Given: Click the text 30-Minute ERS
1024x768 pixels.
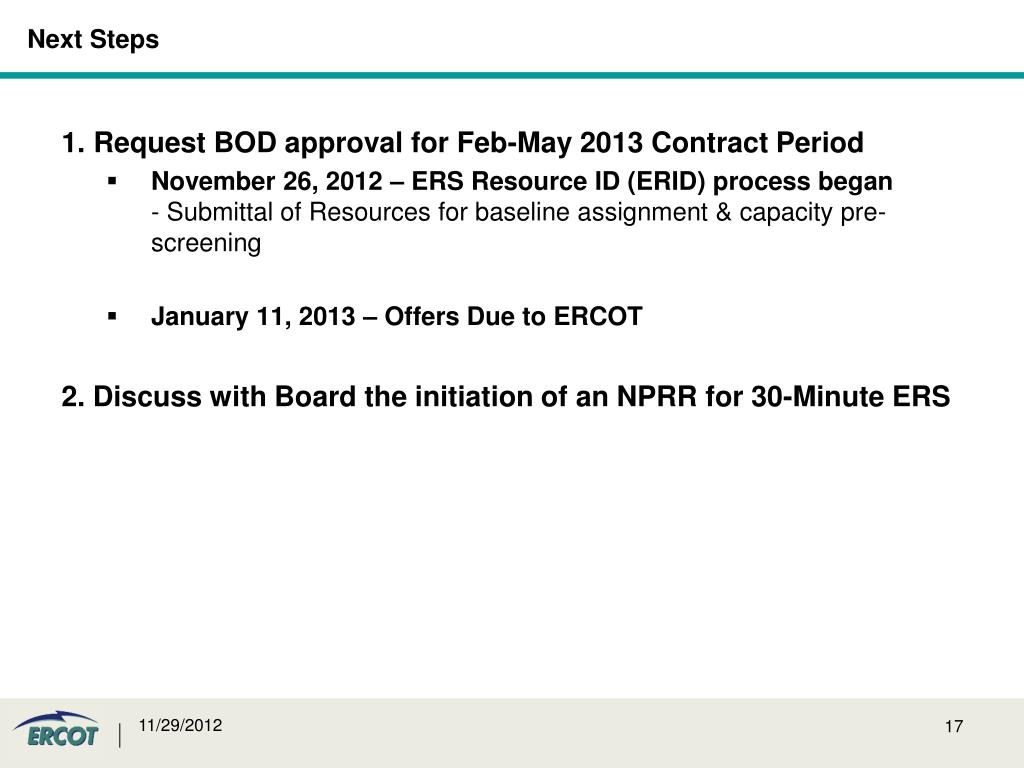Looking at the screenshot, I should point(850,396).
